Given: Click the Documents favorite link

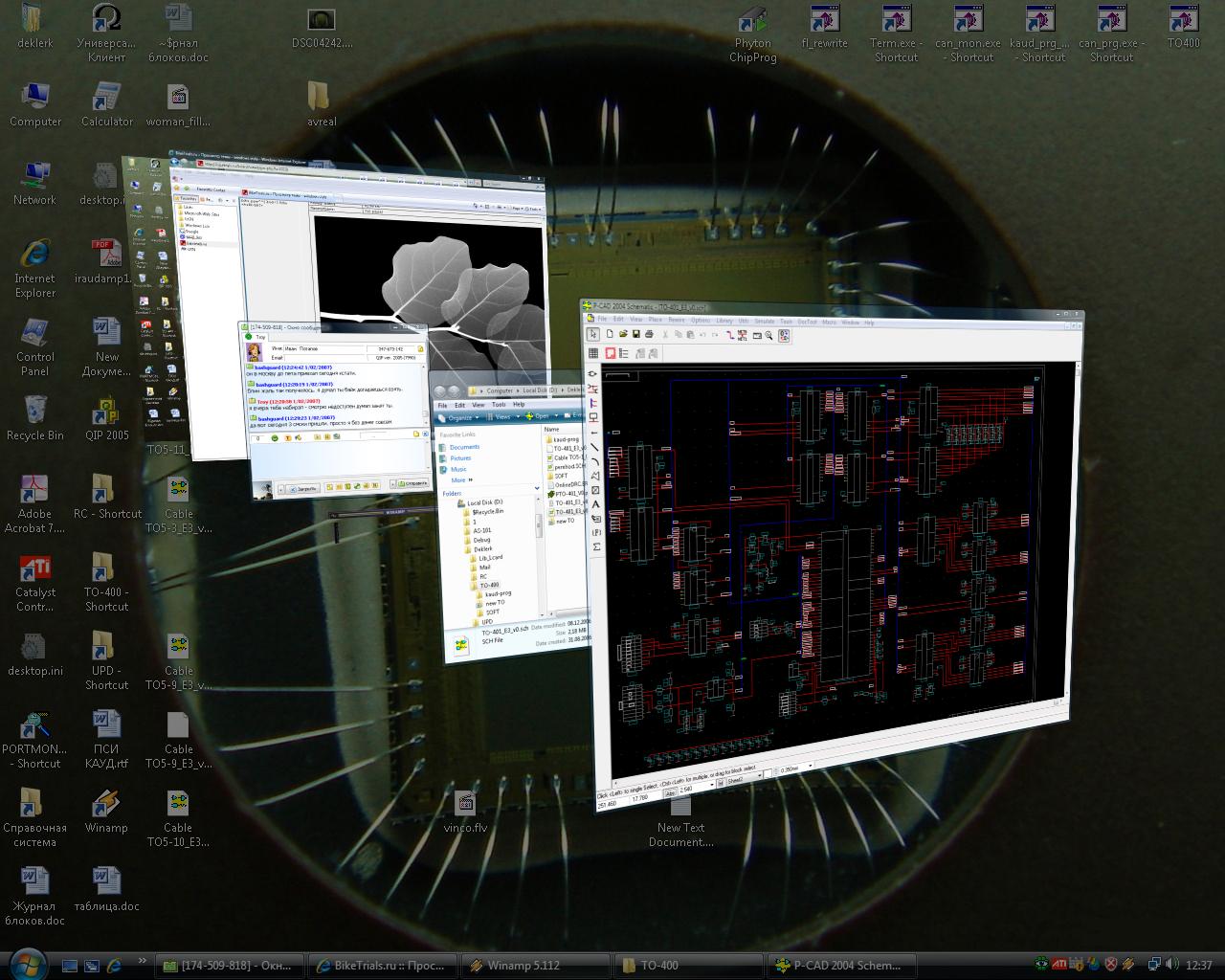Looking at the screenshot, I should pyautogui.click(x=464, y=447).
